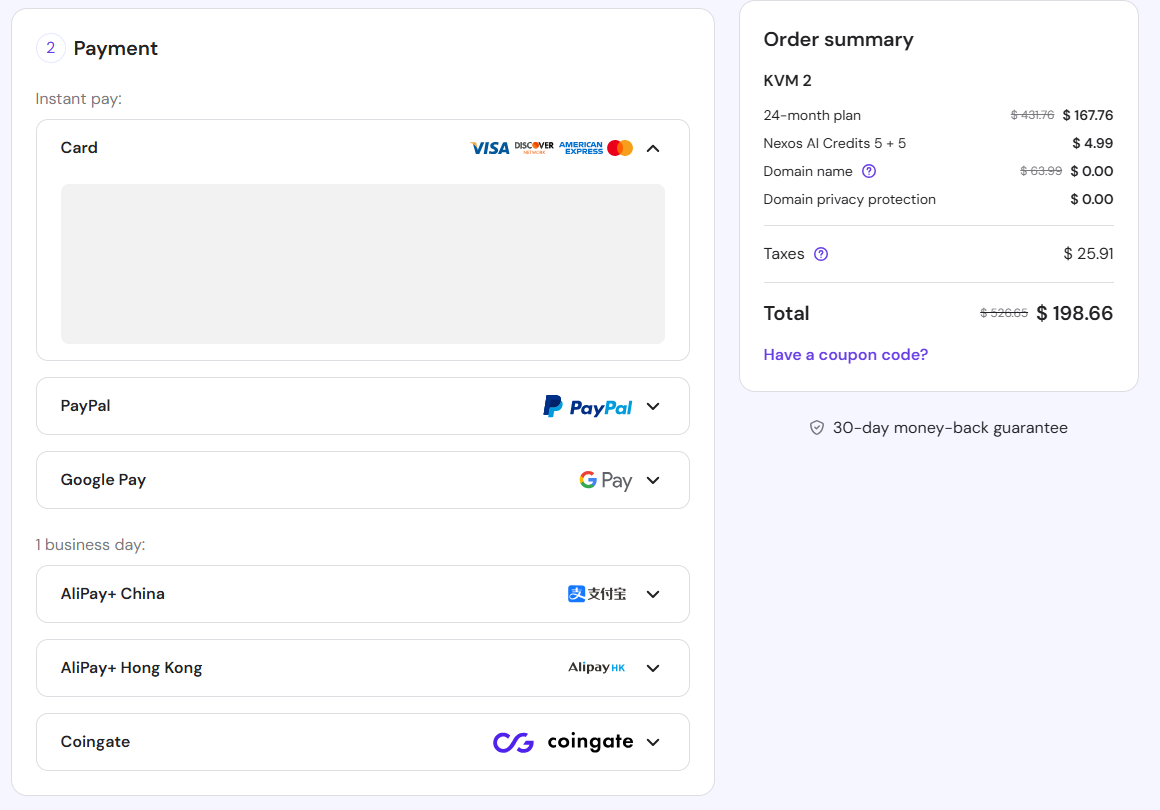The width and height of the screenshot is (1160, 810).
Task: Click the AlipayHK logo
Action: coord(597,667)
